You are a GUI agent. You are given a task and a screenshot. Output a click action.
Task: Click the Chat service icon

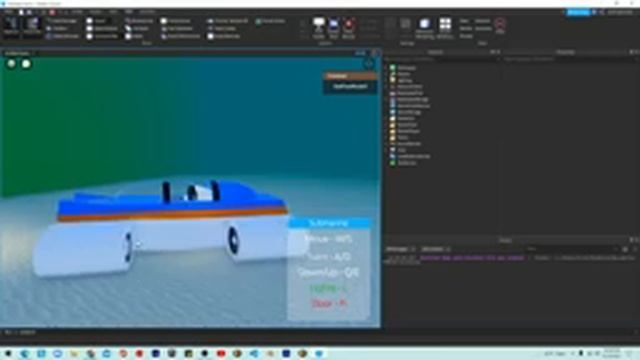click(392, 150)
